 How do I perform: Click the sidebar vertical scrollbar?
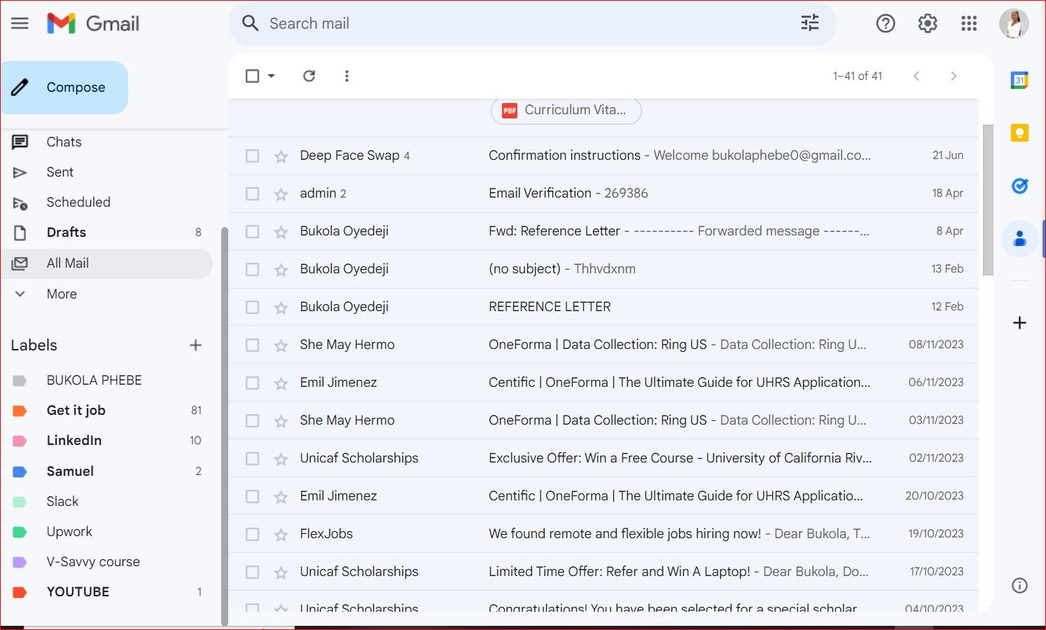[x=224, y=427]
